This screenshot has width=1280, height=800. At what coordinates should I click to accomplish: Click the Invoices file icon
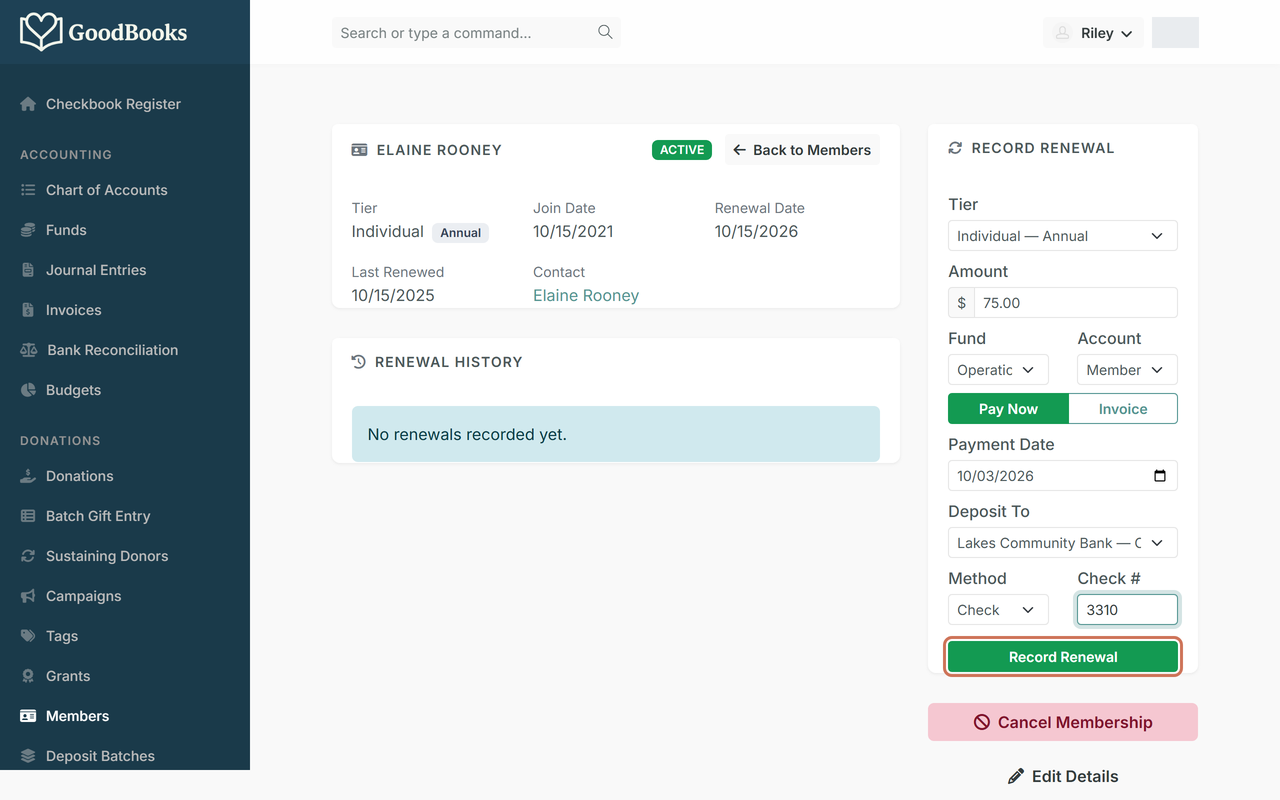point(28,310)
